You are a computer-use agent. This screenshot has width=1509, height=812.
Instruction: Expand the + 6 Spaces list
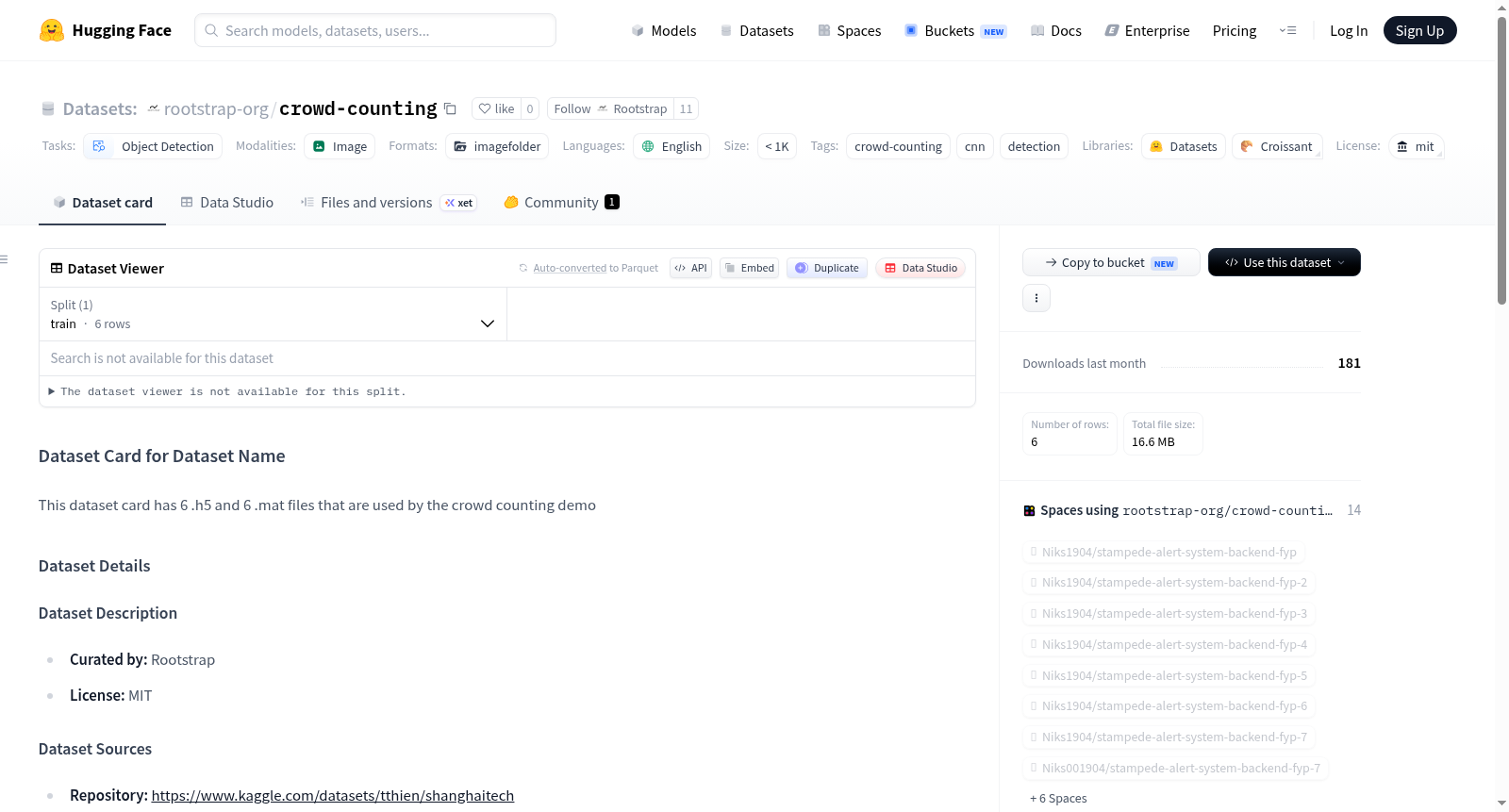click(1058, 798)
